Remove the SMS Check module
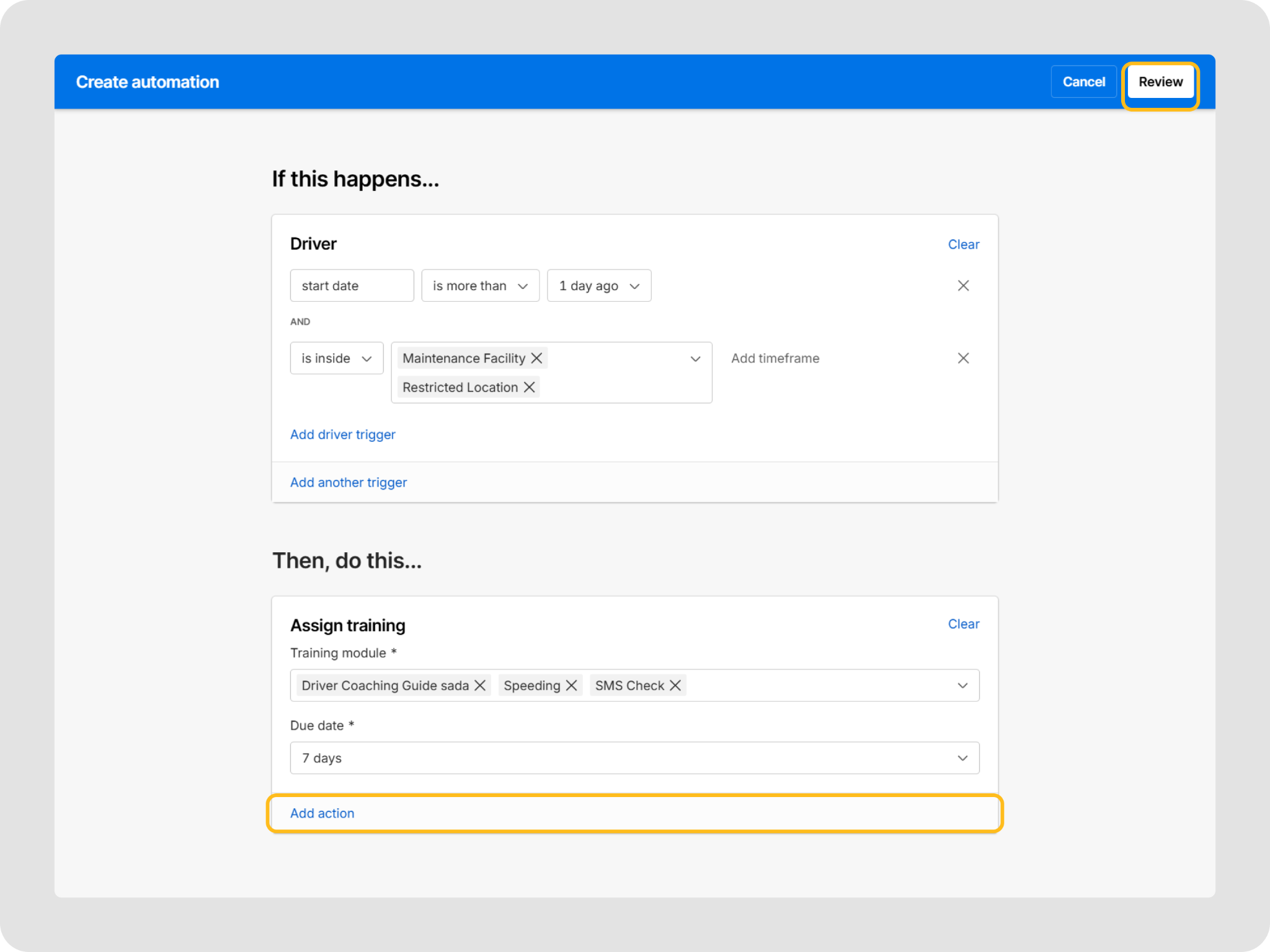 (x=675, y=685)
